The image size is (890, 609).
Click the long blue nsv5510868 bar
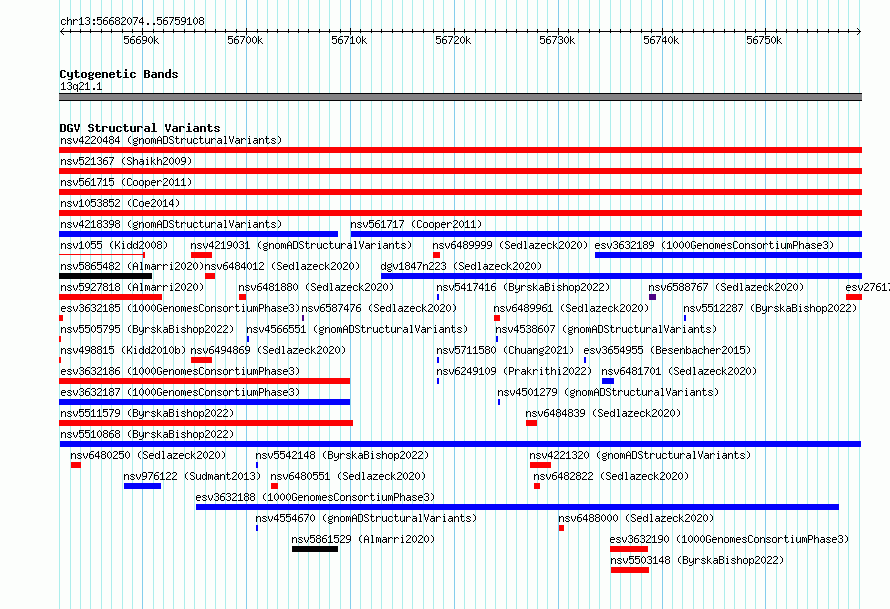pos(460,444)
